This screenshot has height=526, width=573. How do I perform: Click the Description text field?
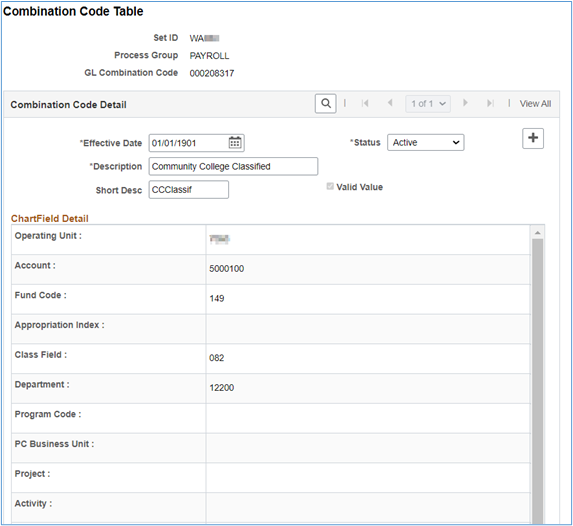(233, 166)
